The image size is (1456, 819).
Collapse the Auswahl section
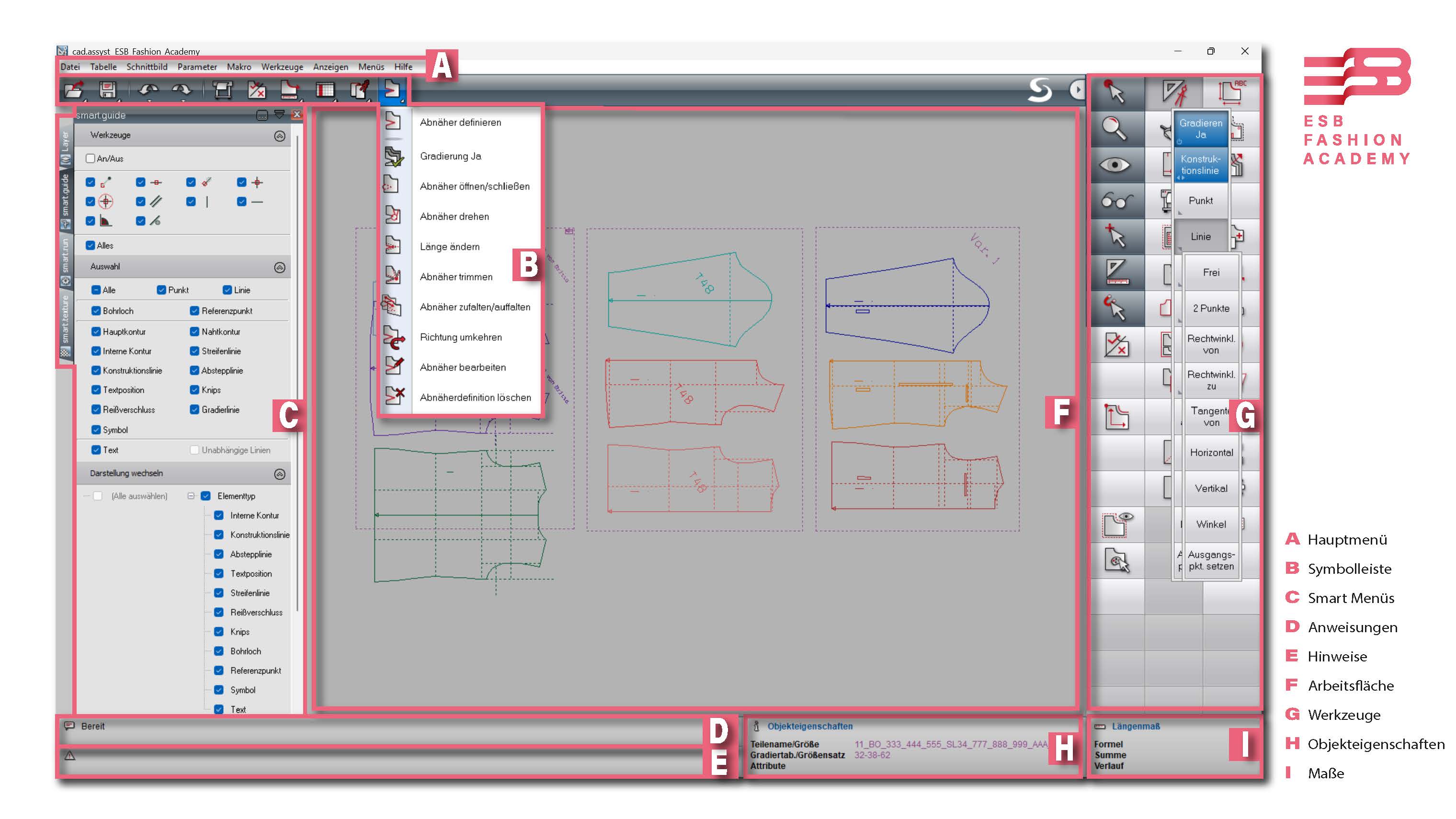tap(280, 267)
